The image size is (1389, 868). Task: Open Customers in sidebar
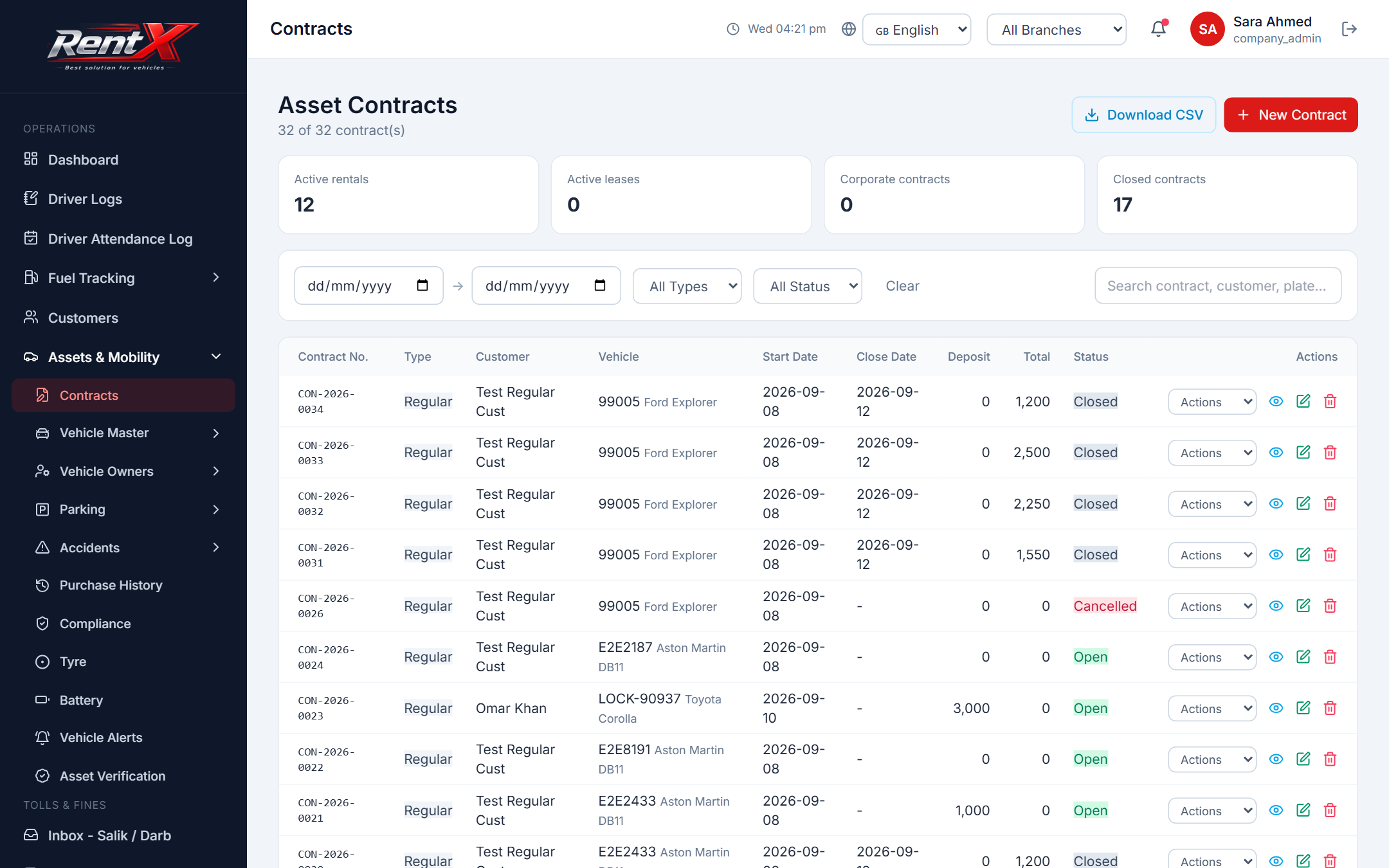coord(123,318)
